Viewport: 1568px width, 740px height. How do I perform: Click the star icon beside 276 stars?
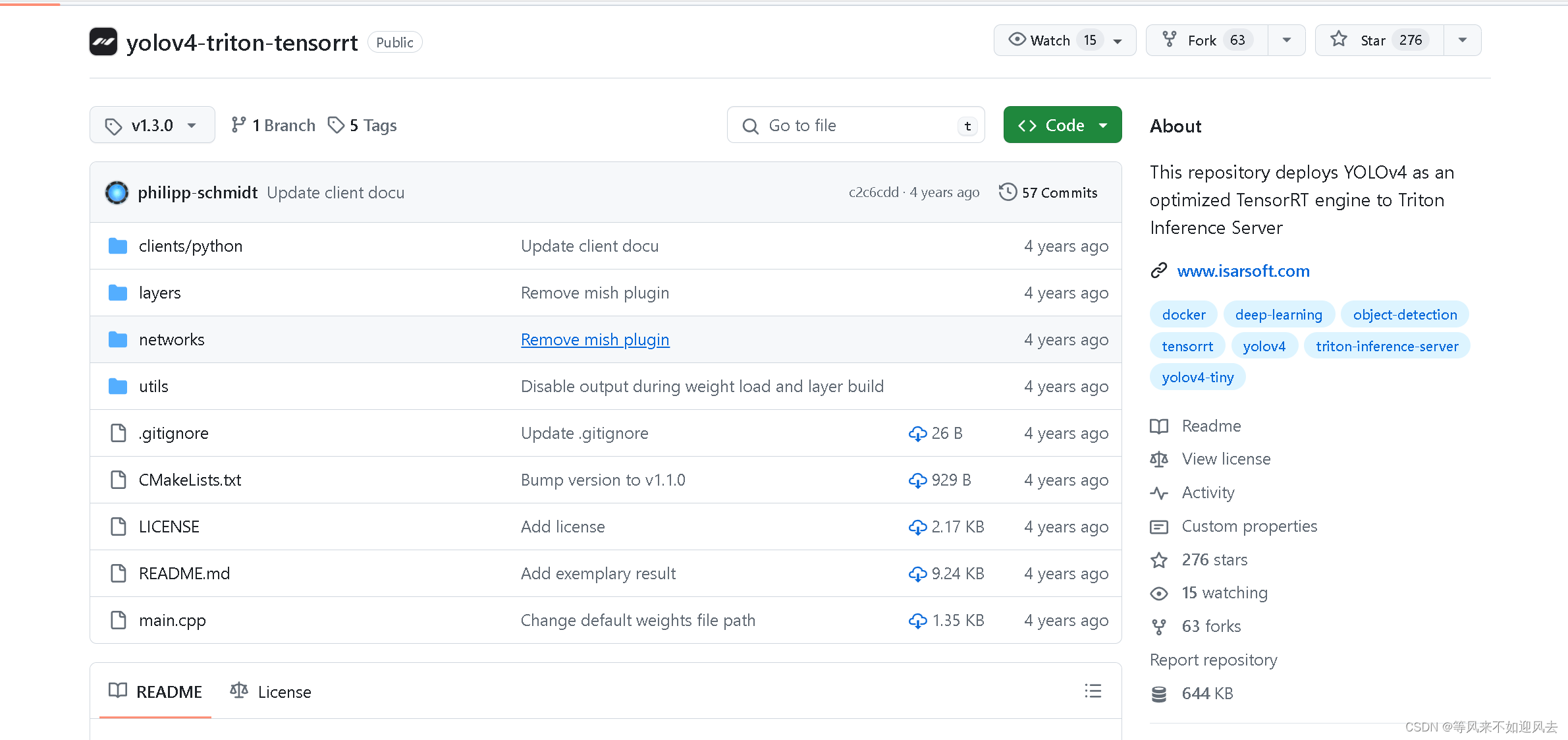[1159, 560]
